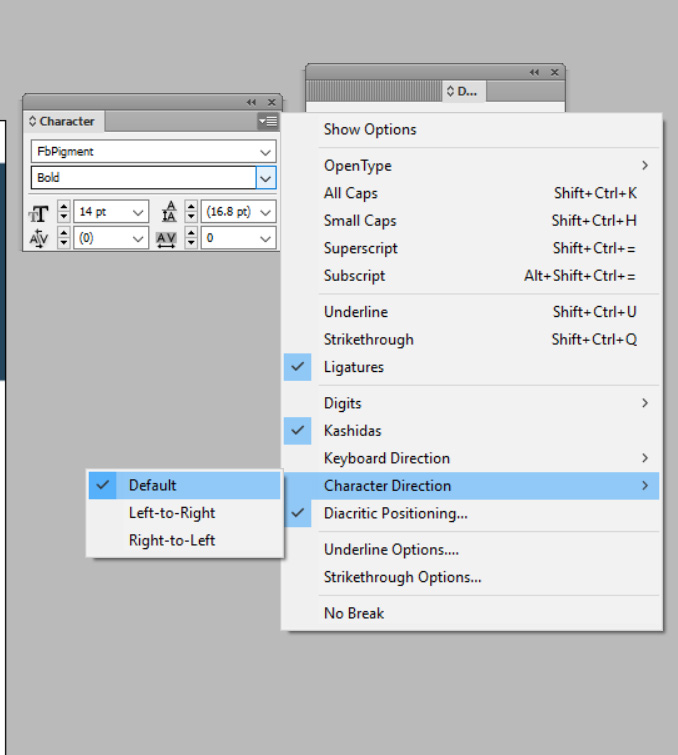The image size is (678, 755).
Task: Close the second panel next to Character
Action: 555,72
